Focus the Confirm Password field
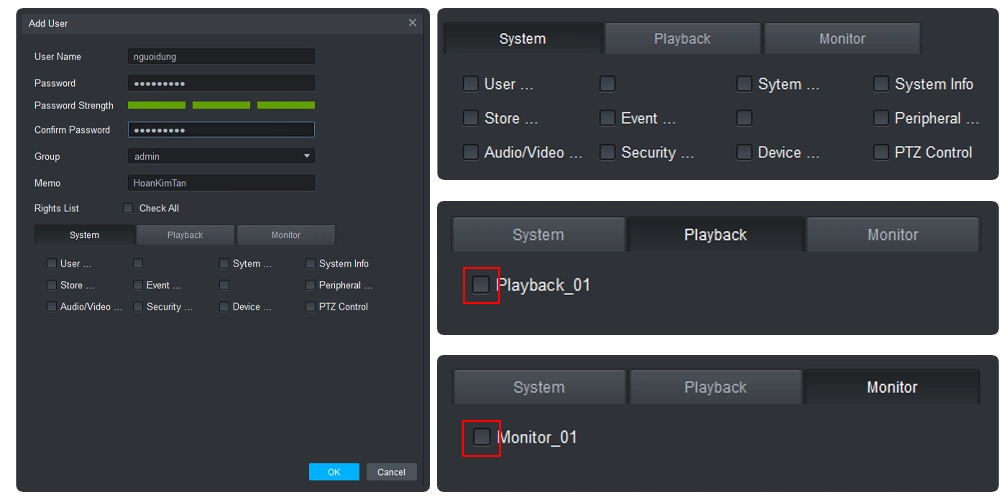1000x500 pixels. tap(221, 130)
